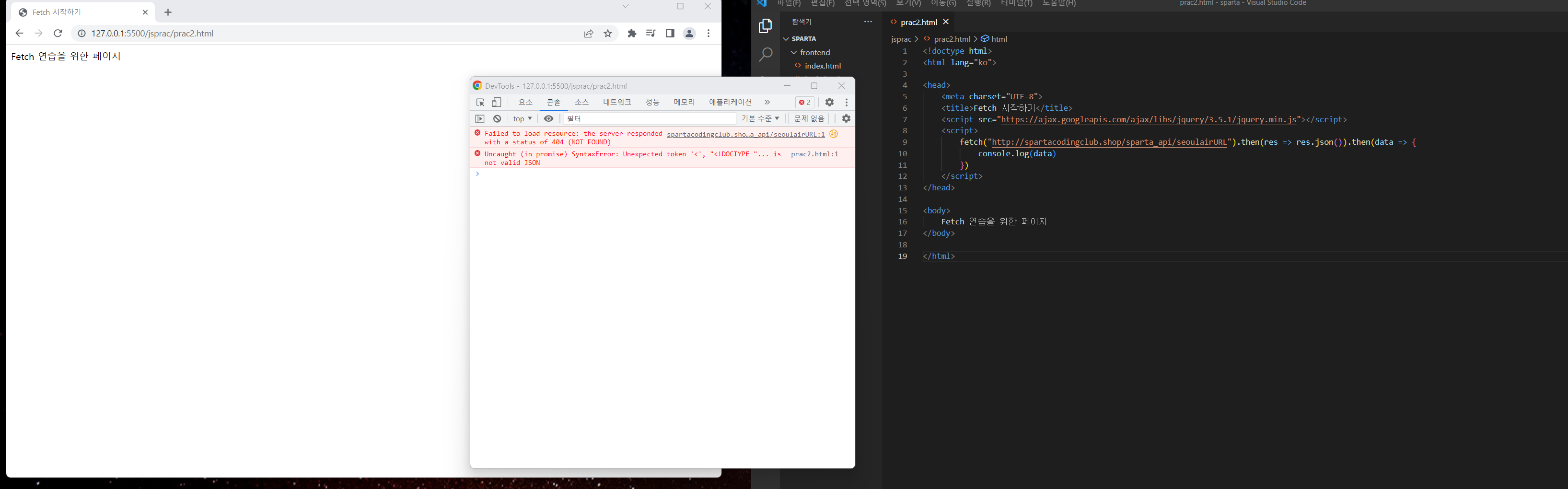Close the prac2.html editor tab
The image size is (1568, 489).
click(x=946, y=22)
